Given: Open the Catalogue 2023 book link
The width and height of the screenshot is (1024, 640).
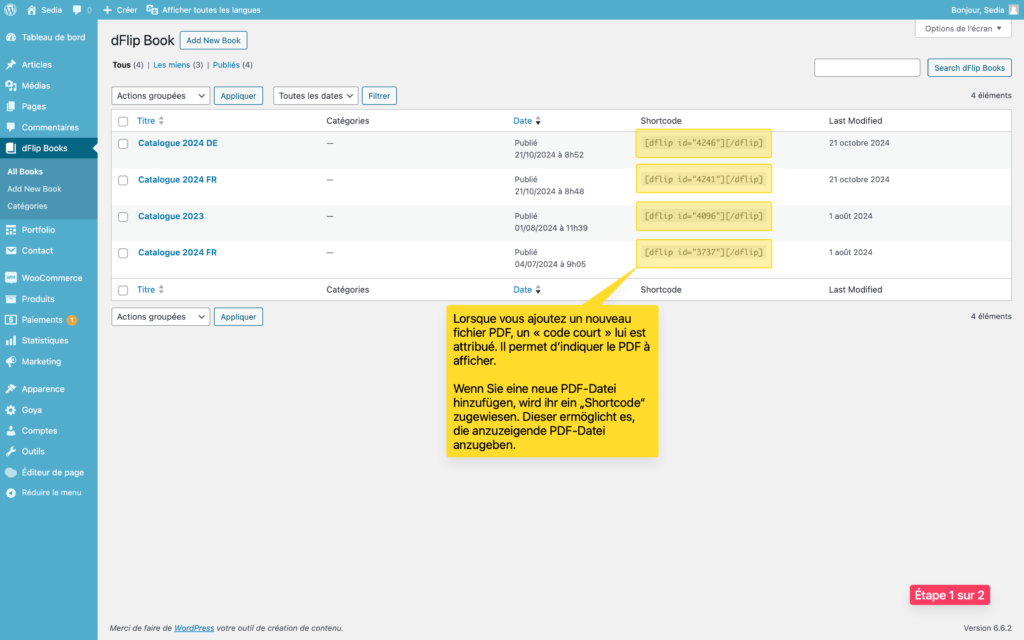Looking at the screenshot, I should [170, 216].
